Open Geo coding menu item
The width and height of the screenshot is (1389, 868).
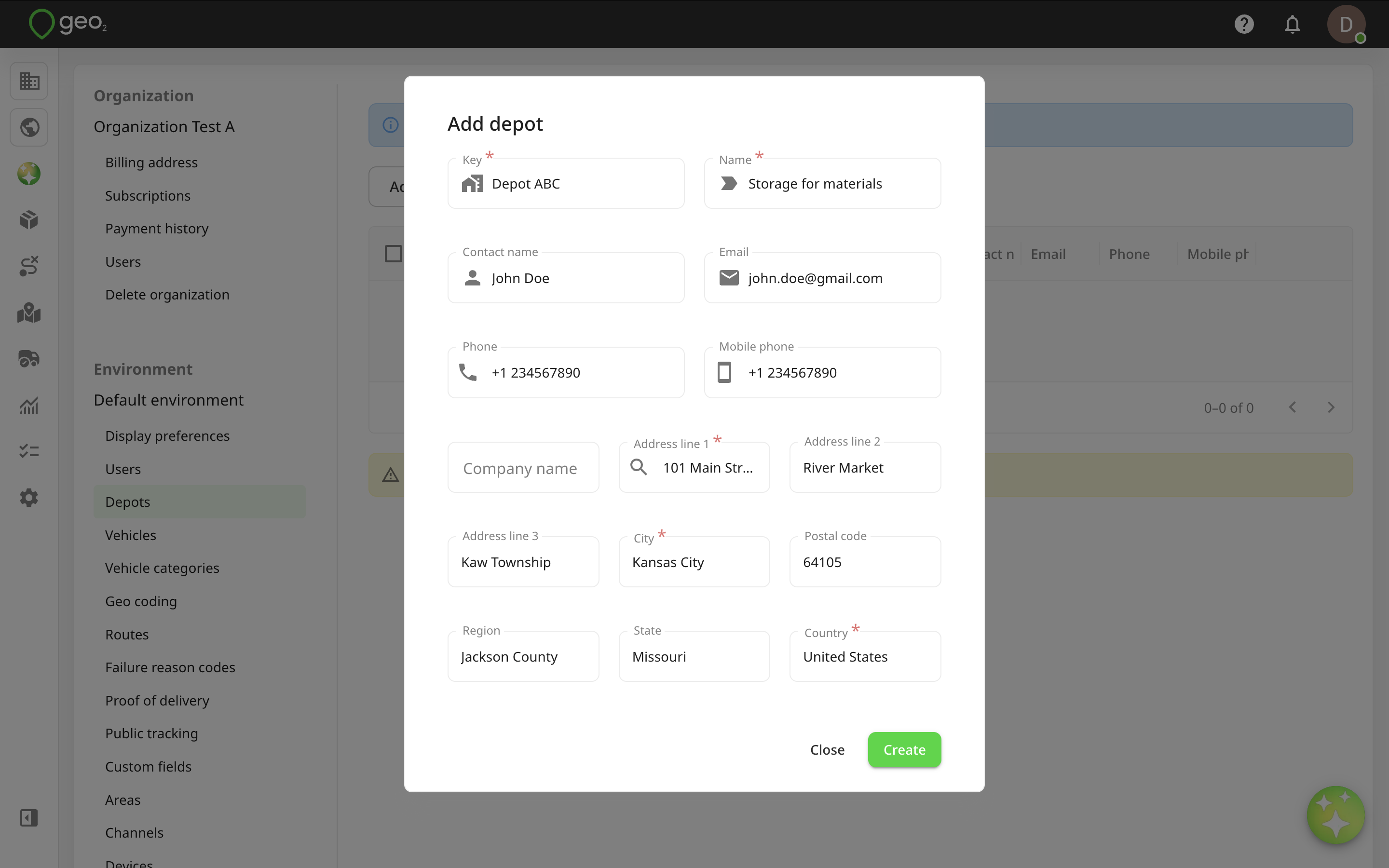coord(141,601)
